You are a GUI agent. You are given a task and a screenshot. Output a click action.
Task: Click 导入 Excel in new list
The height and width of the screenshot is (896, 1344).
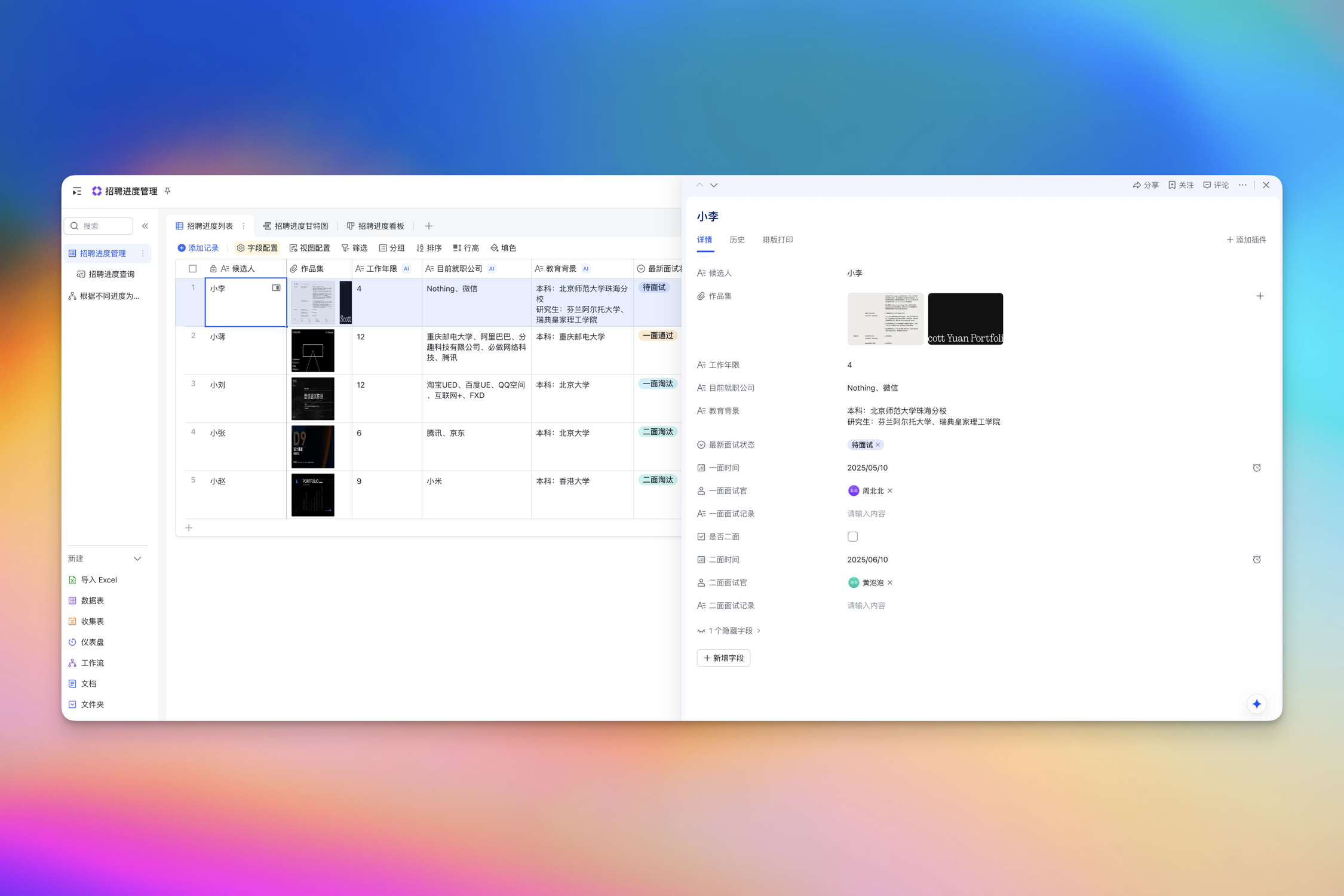(x=93, y=580)
